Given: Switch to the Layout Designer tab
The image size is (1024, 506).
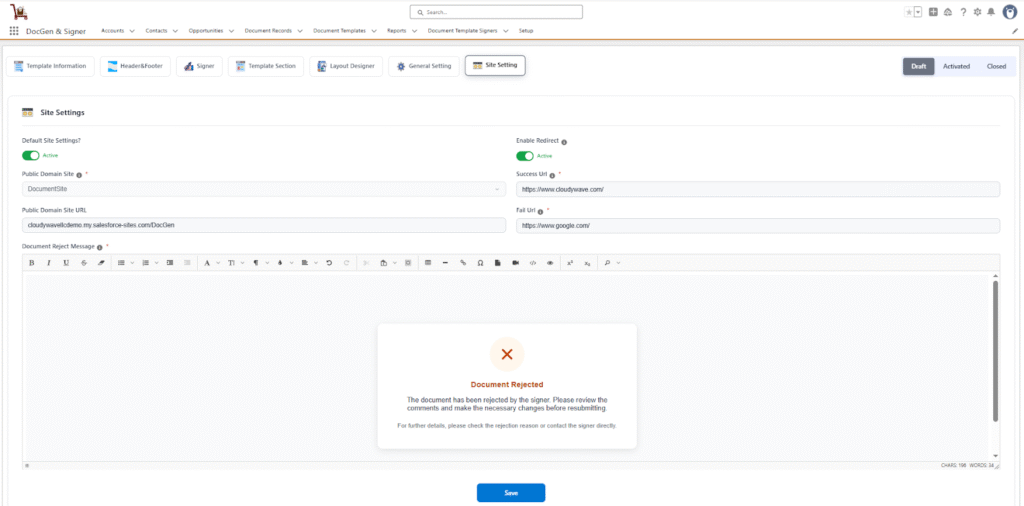Looking at the screenshot, I should click(346, 66).
